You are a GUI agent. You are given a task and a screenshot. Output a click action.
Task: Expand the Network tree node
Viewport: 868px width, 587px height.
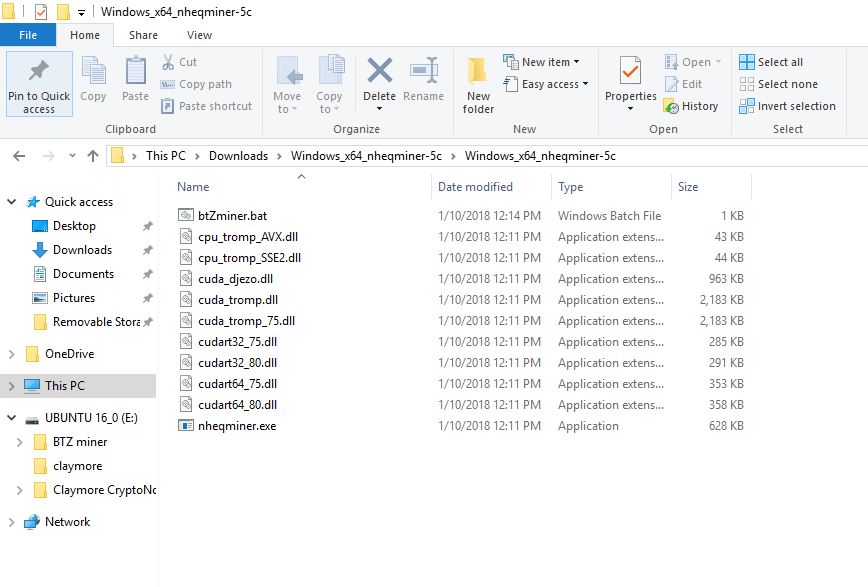[x=12, y=522]
